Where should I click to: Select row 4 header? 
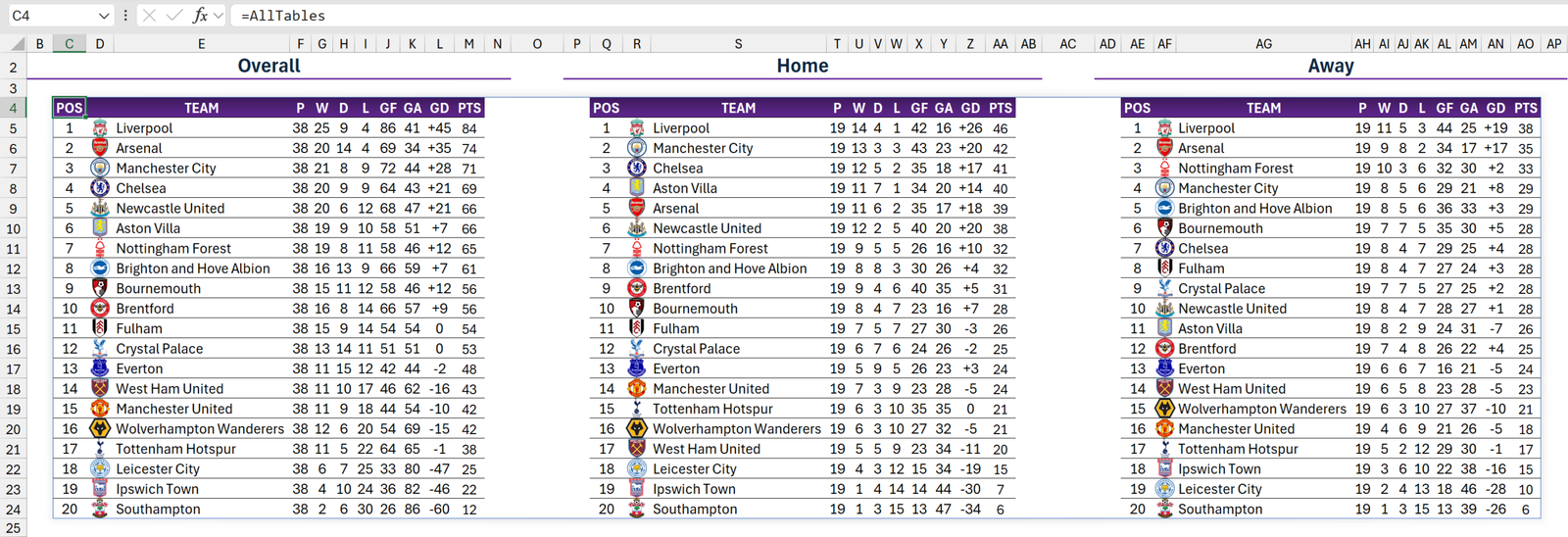coord(13,108)
